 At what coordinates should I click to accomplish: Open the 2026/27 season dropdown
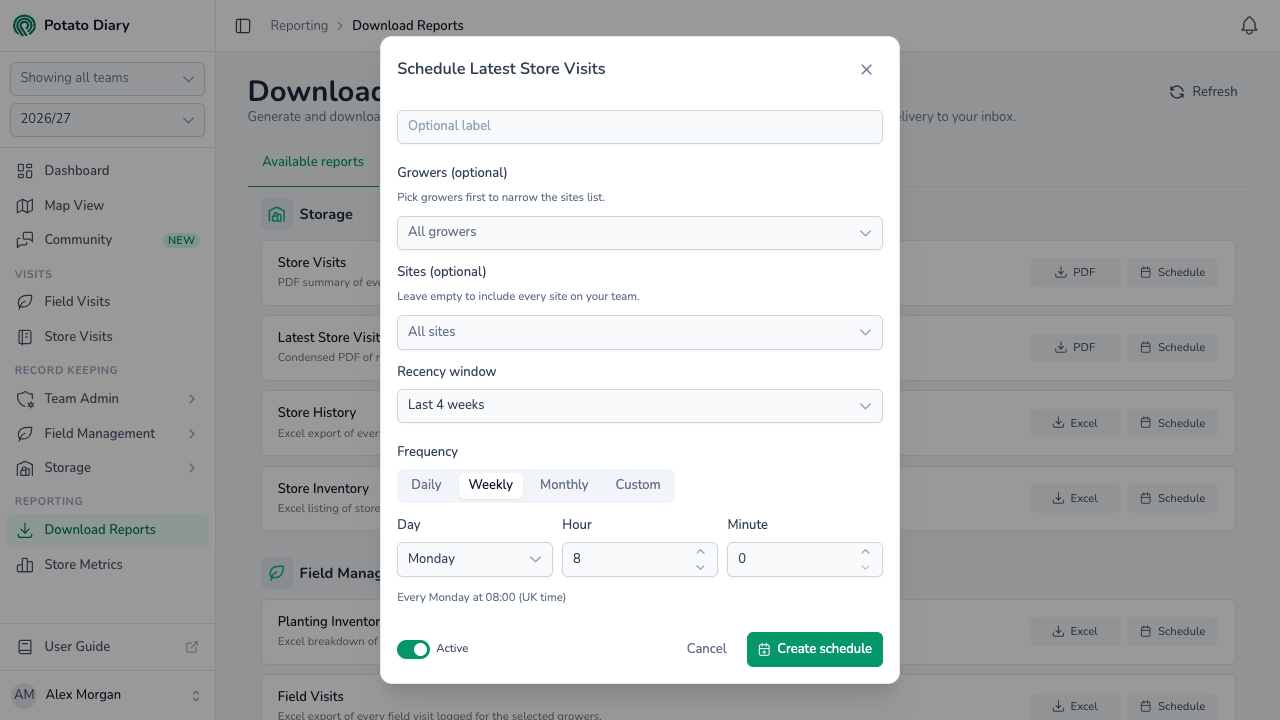107,120
